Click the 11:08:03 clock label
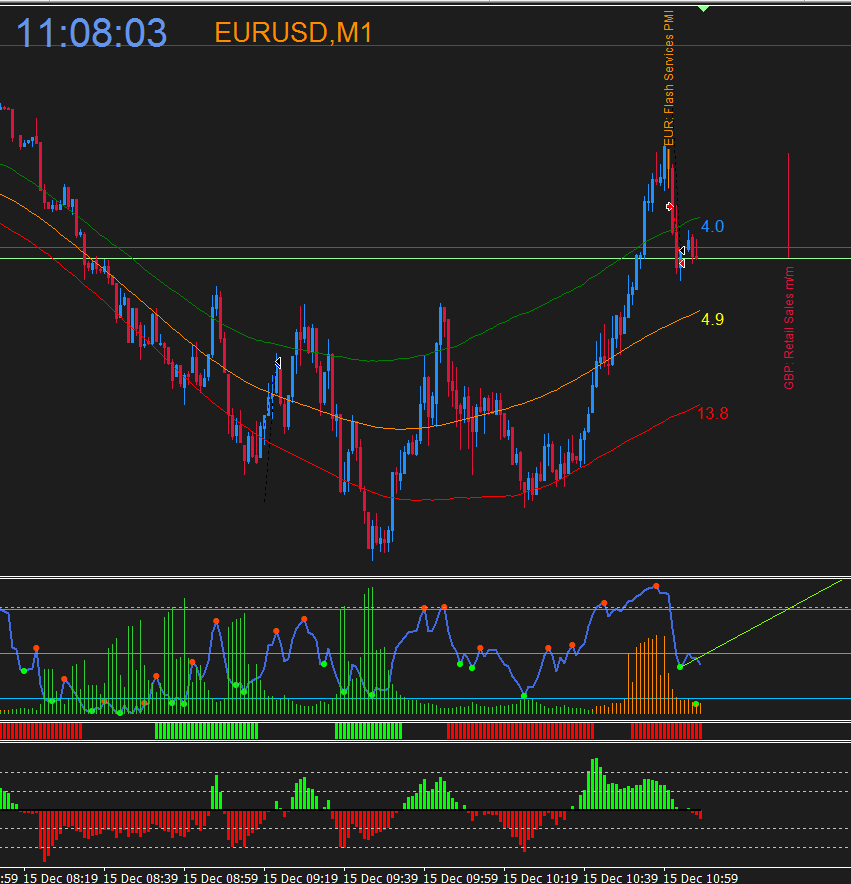Image resolution: width=851 pixels, height=884 pixels. click(91, 33)
